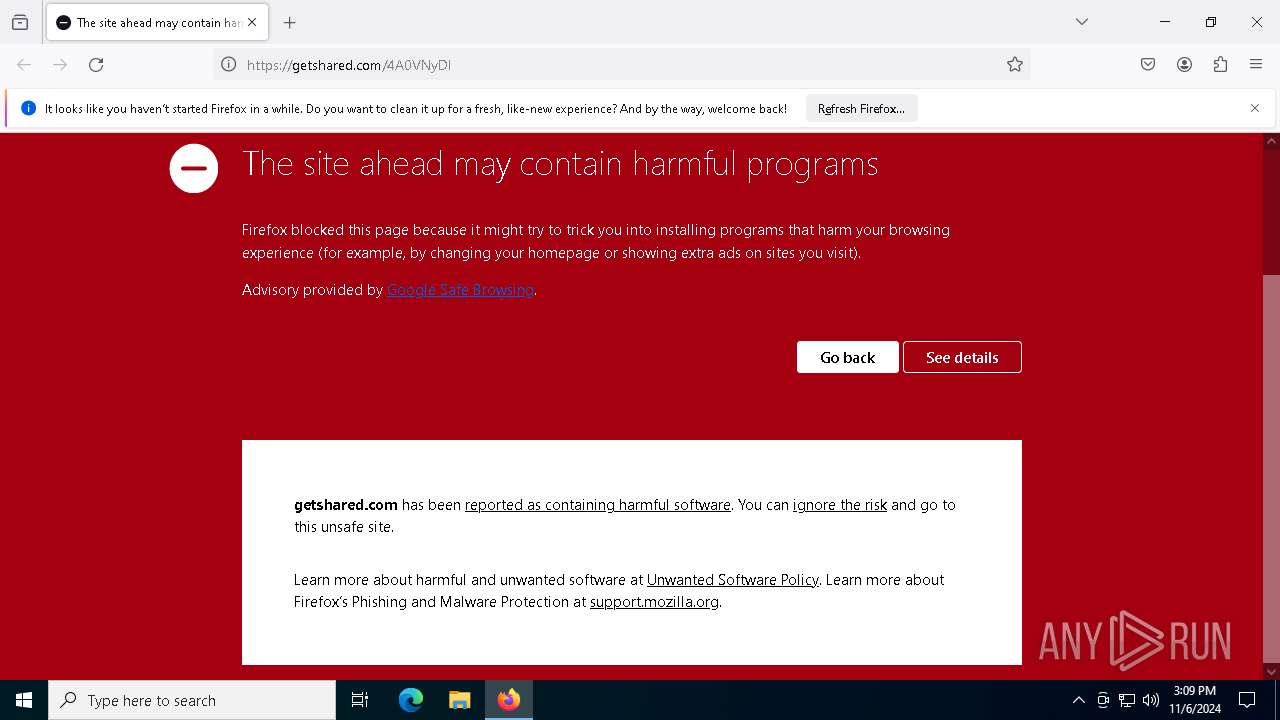Click the Go back button
The image size is (1280, 720).
[x=847, y=357]
